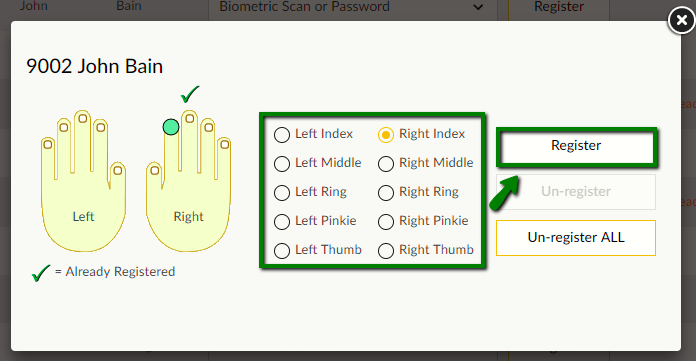Open the Biometric Scan or Password dropdown

click(x=352, y=7)
